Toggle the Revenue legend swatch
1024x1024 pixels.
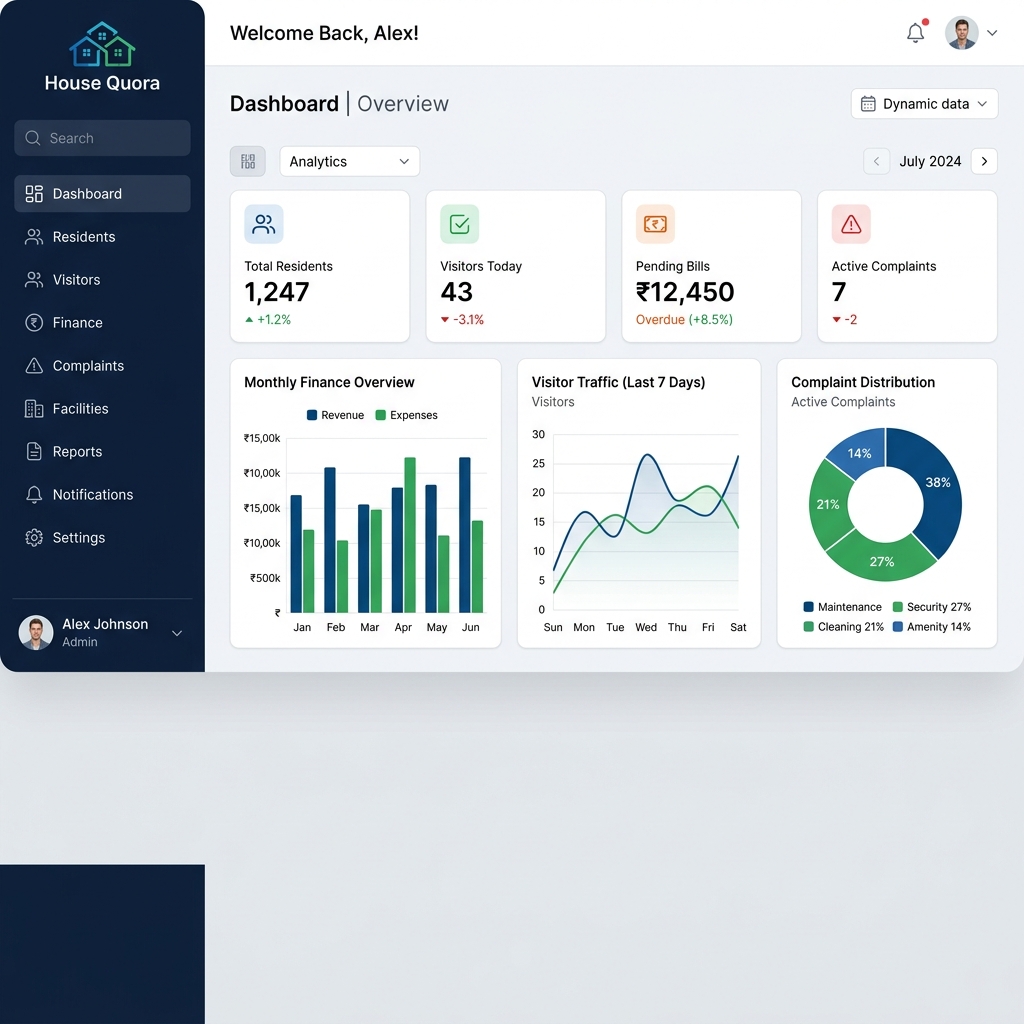click(312, 415)
